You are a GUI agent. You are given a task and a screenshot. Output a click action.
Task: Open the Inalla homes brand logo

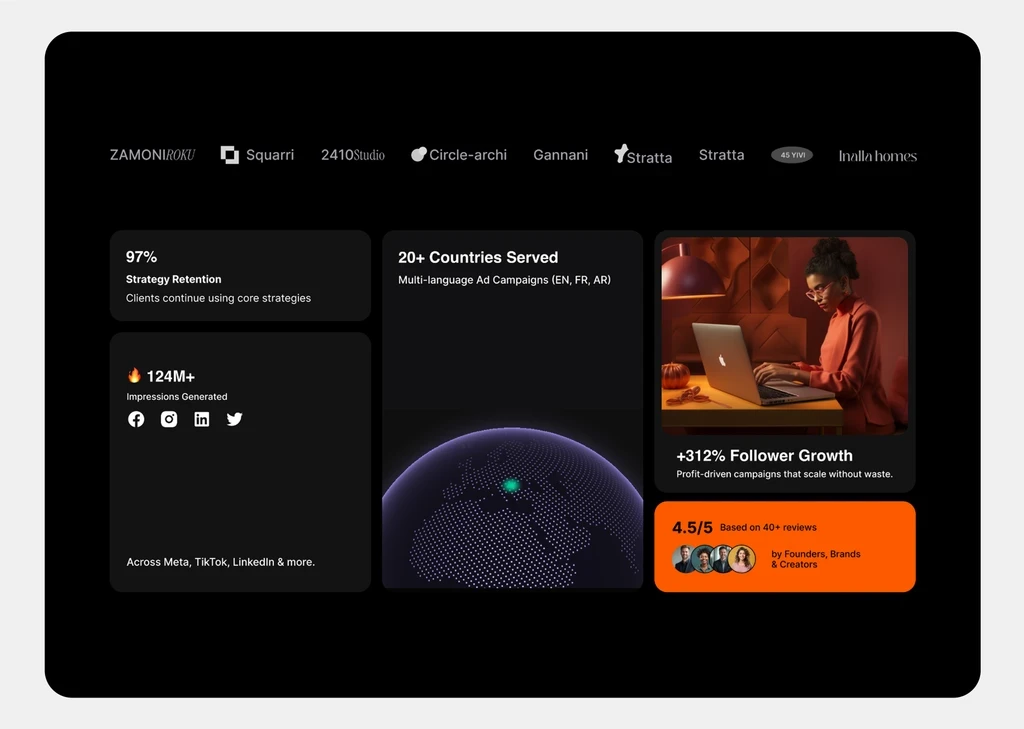point(878,155)
